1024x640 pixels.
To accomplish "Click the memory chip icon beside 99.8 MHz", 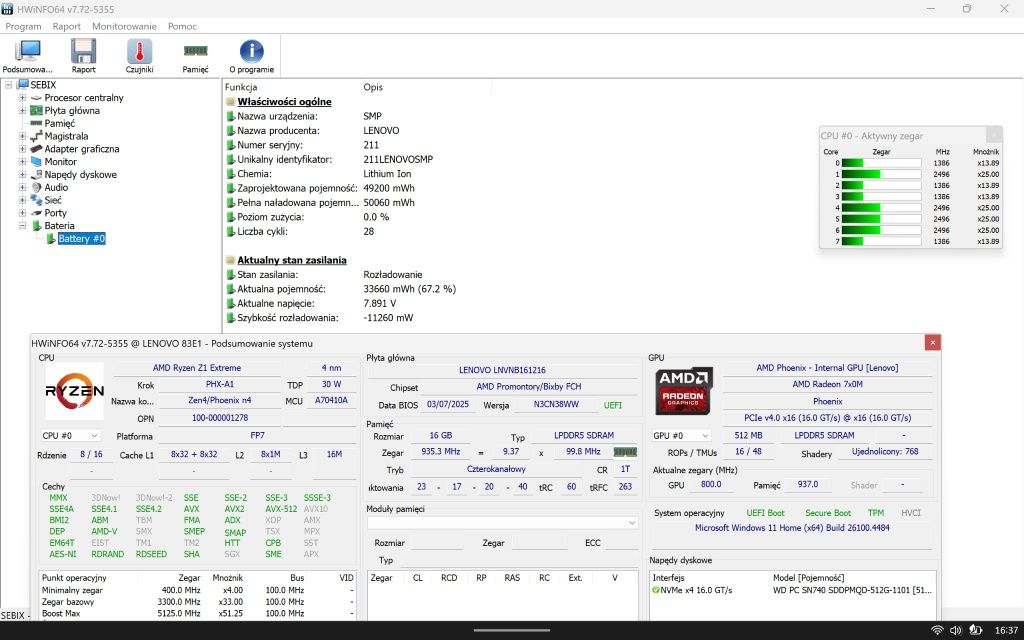I will pos(625,452).
